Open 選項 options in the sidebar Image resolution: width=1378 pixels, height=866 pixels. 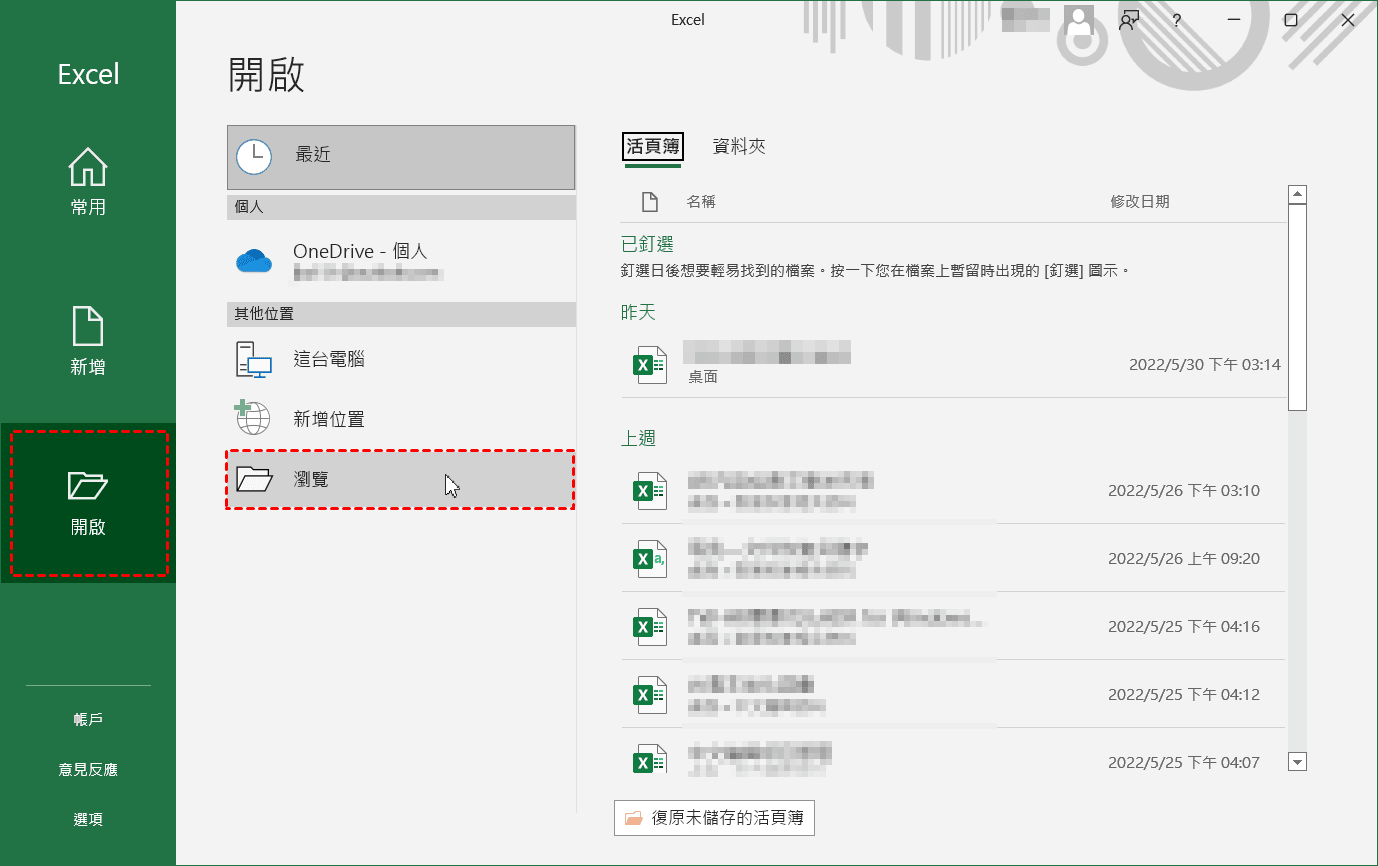point(88,820)
